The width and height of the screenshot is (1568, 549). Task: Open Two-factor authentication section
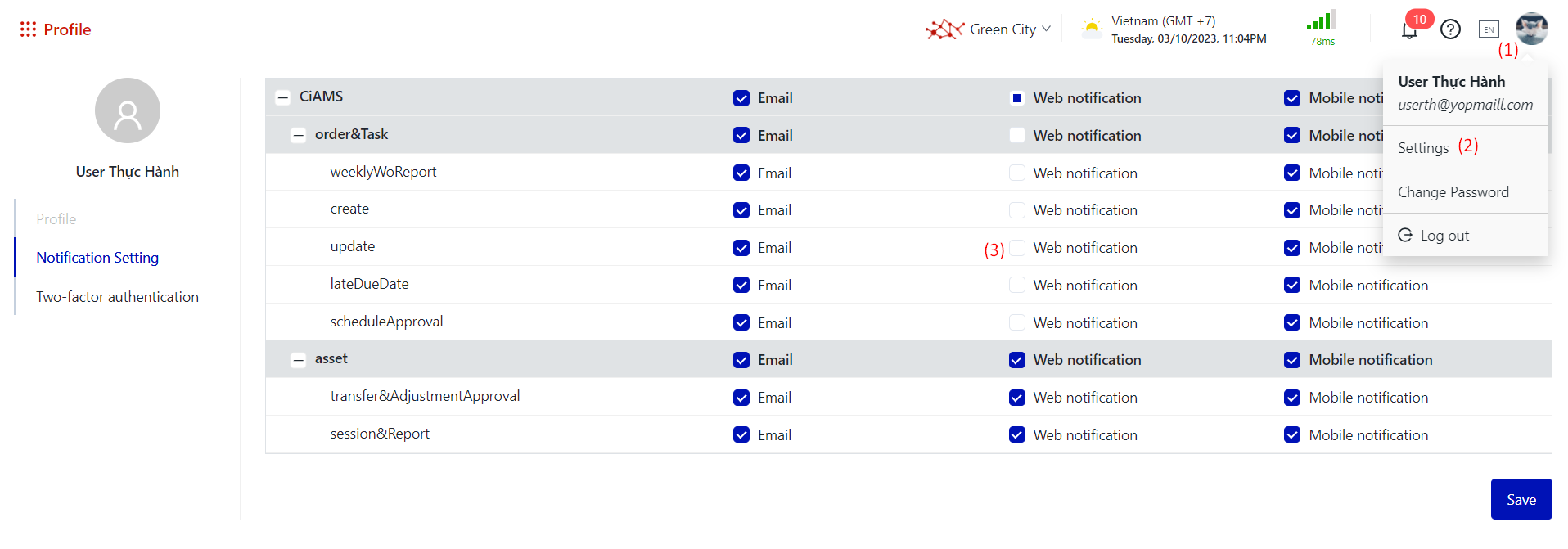tap(117, 297)
